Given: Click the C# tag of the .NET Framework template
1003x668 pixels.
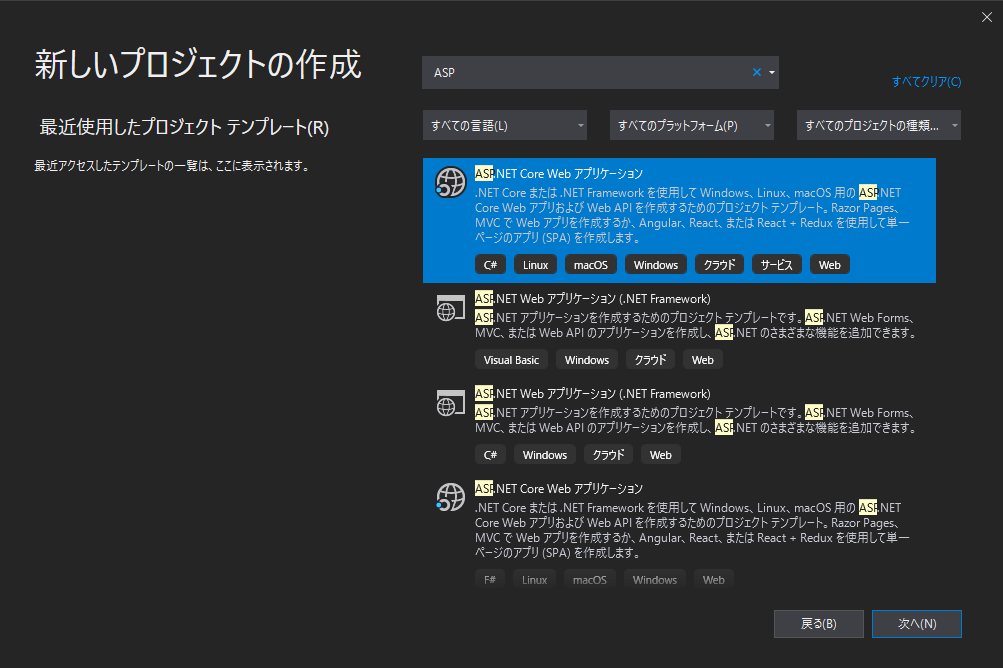Looking at the screenshot, I should tap(491, 455).
